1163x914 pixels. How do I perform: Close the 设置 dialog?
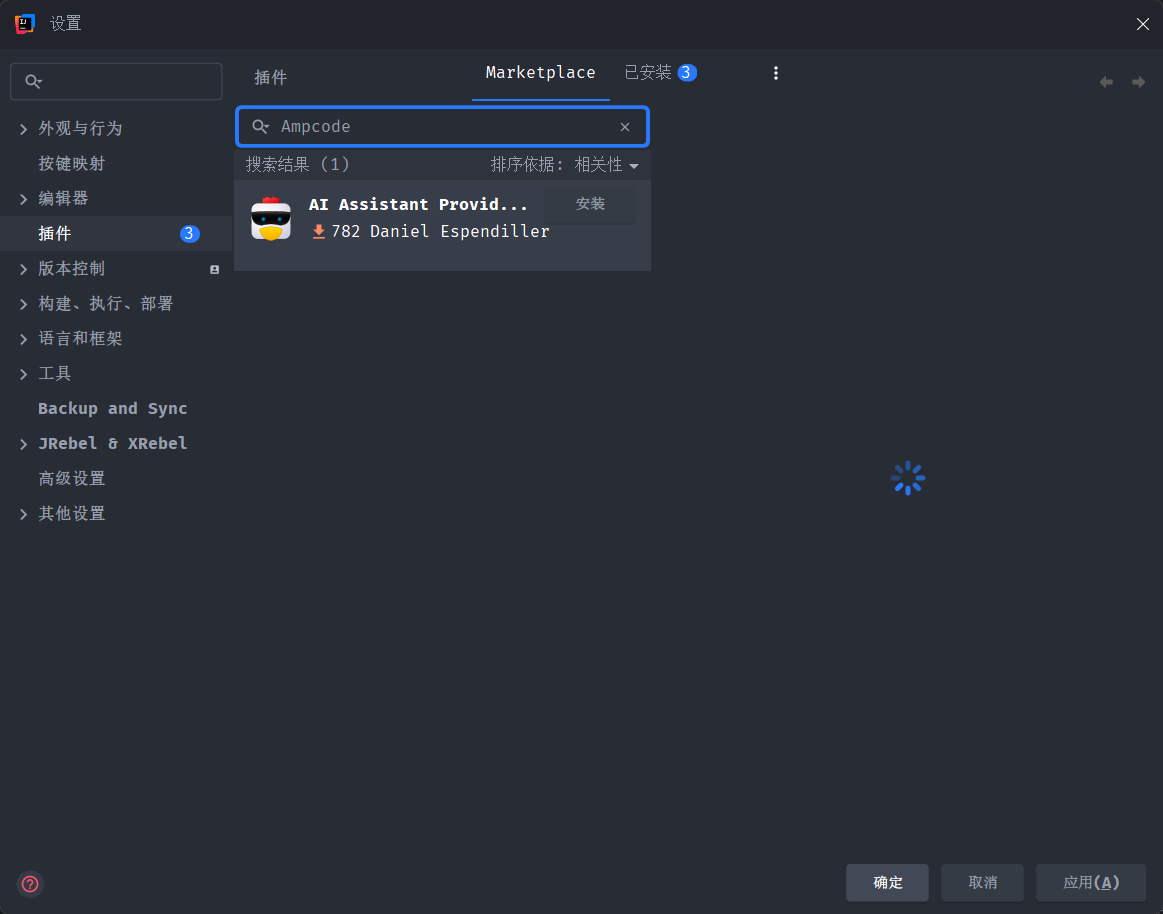click(1142, 24)
